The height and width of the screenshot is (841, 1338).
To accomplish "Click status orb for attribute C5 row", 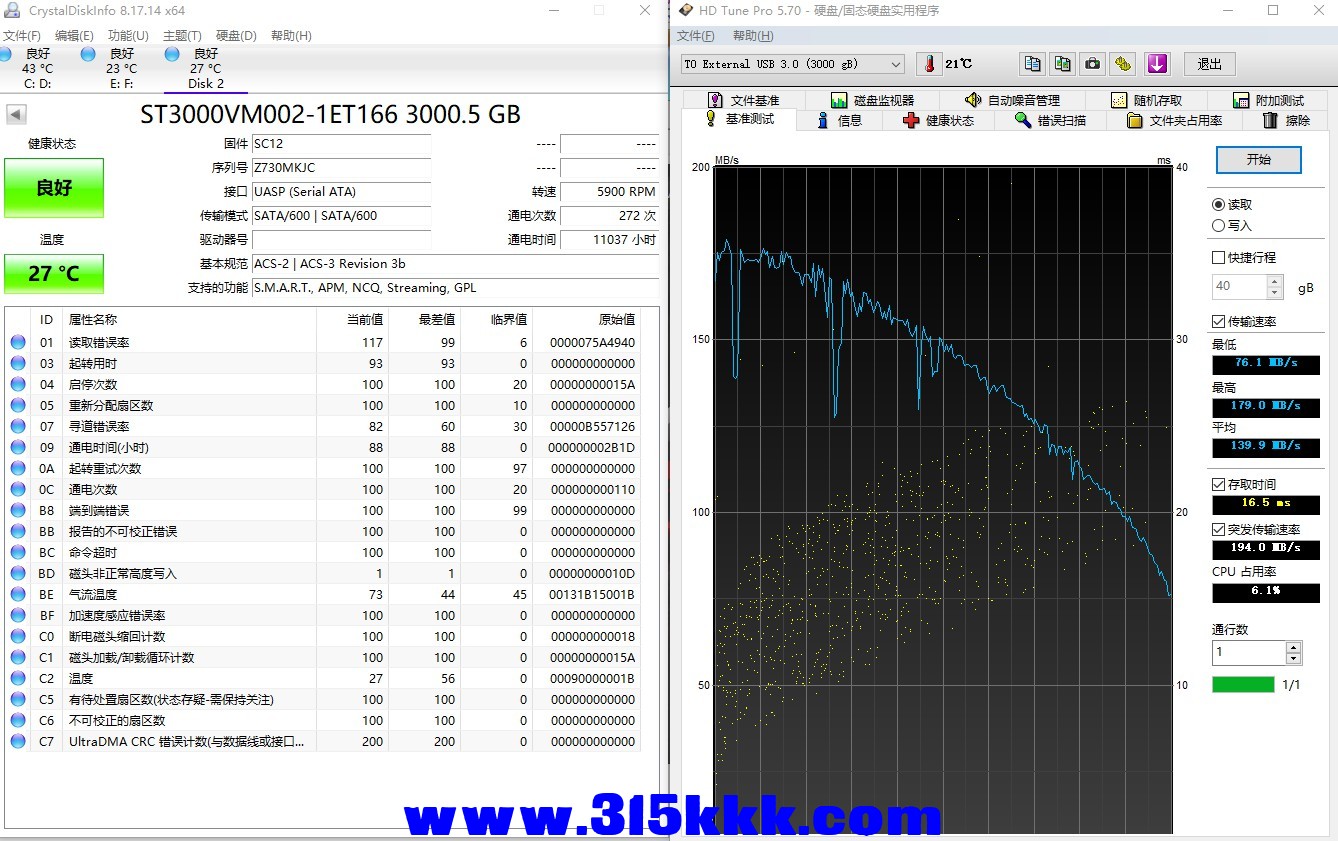I will tap(18, 699).
